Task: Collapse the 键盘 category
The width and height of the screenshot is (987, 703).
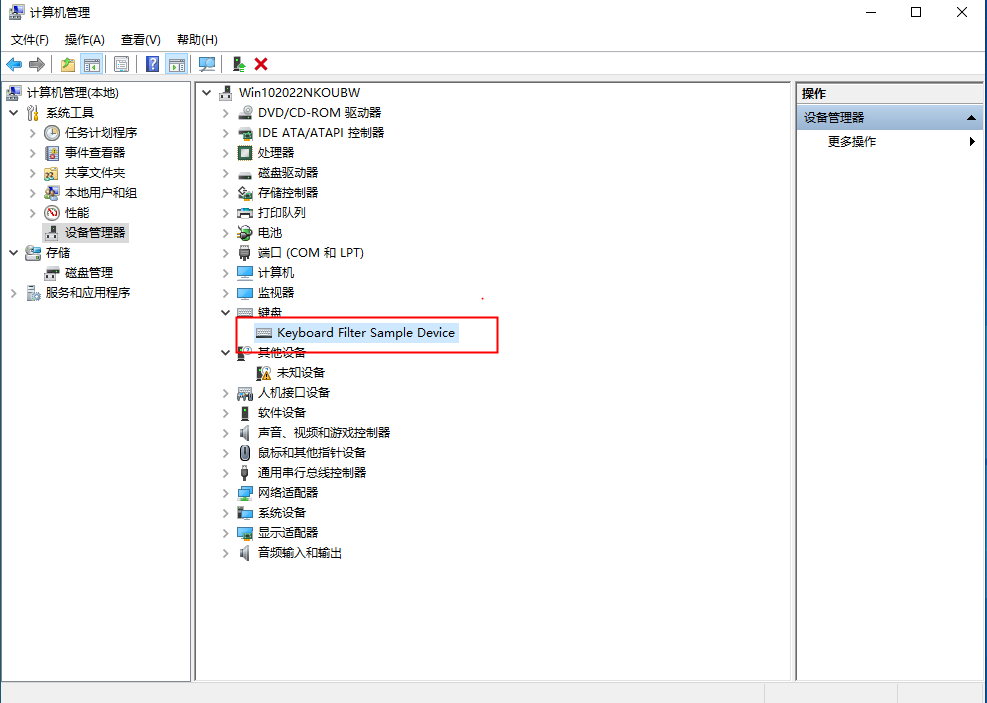Action: [225, 313]
